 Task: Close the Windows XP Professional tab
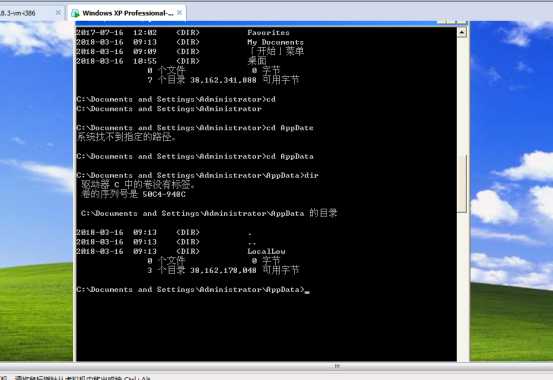point(180,13)
